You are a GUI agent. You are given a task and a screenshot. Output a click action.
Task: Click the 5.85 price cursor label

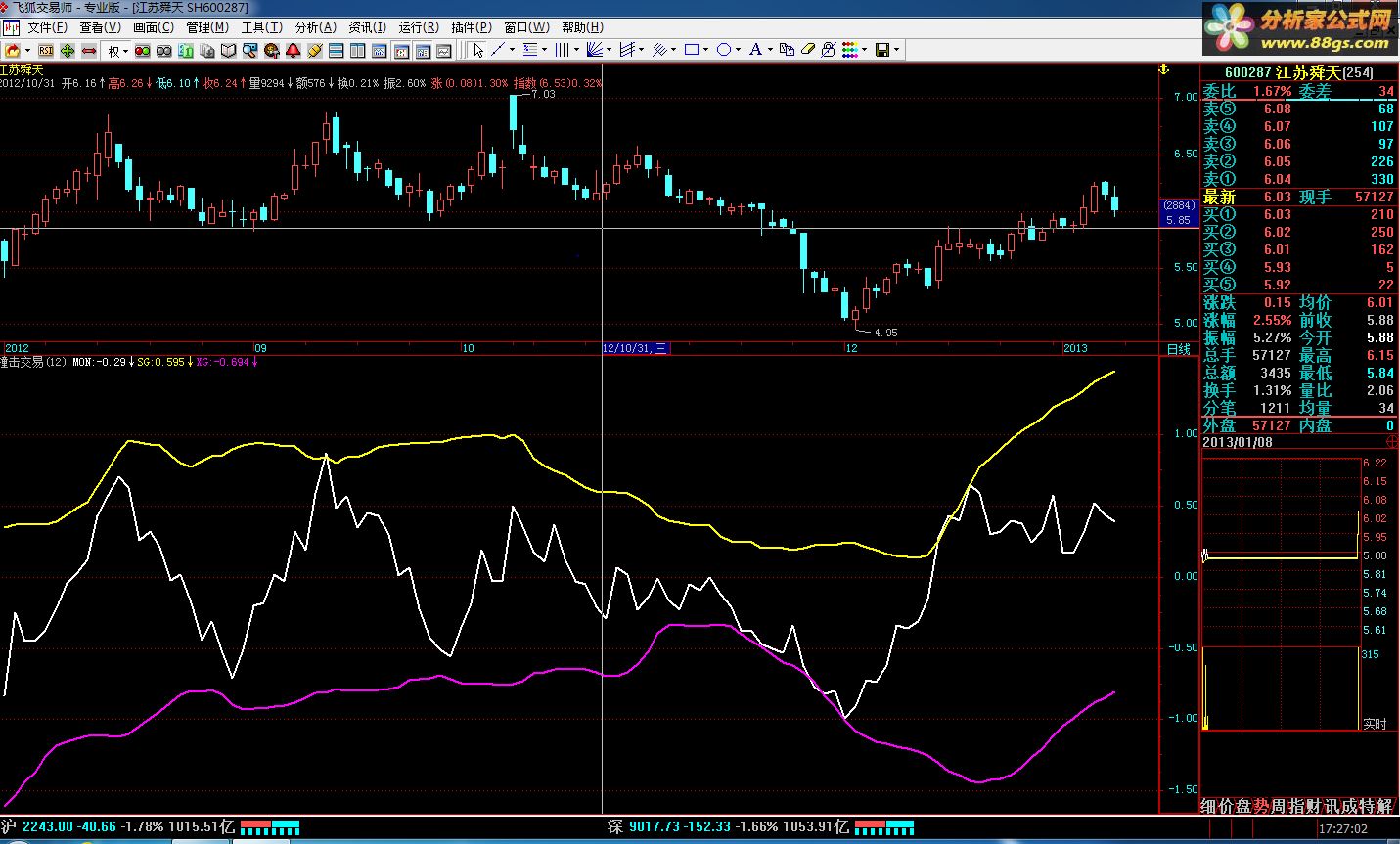(x=1177, y=220)
